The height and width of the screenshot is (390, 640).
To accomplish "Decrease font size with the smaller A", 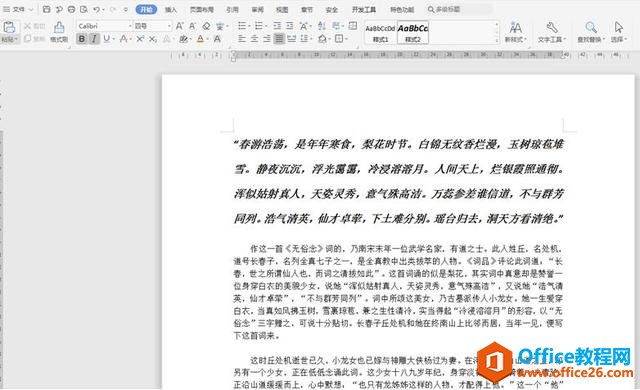I will (x=193, y=26).
